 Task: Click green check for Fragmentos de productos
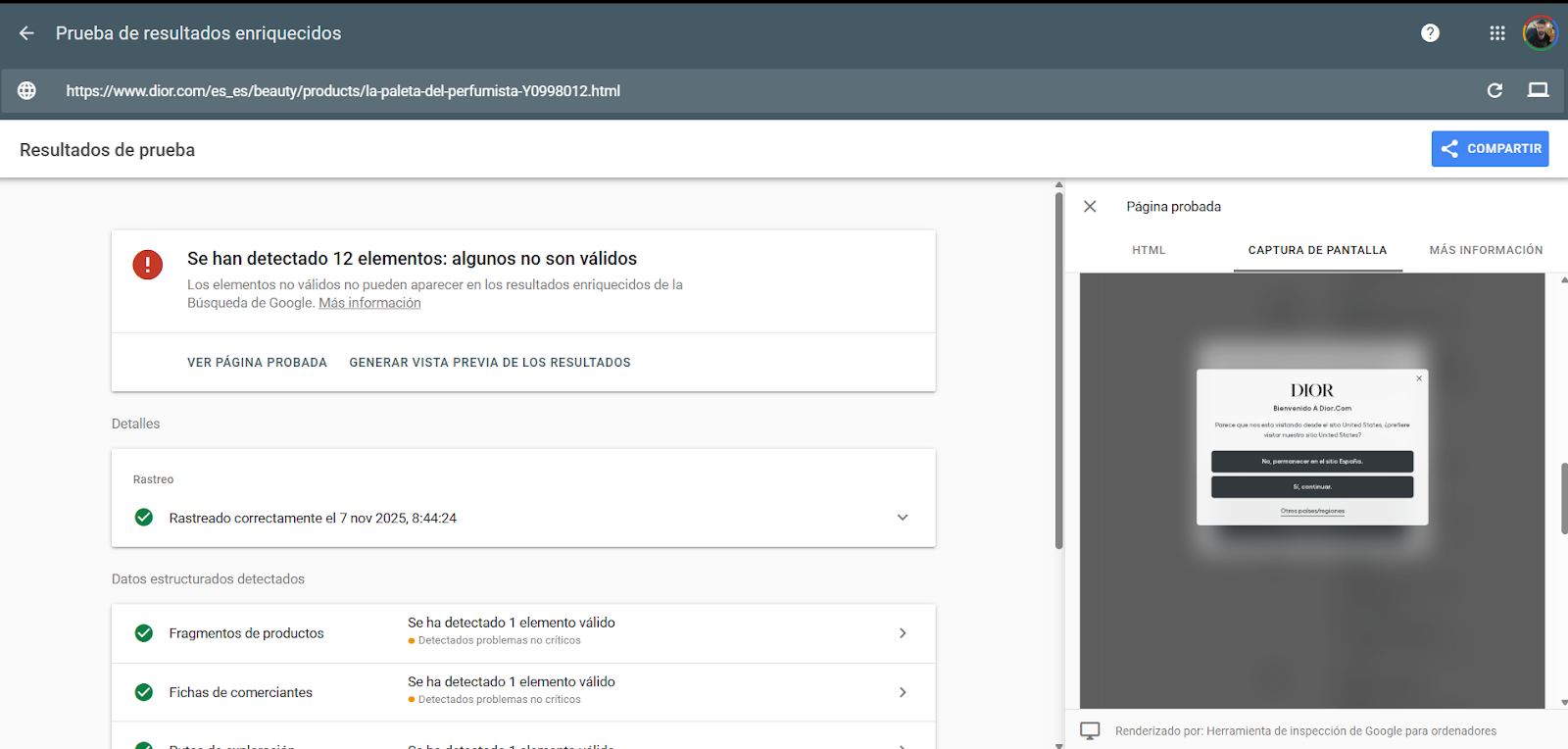(143, 633)
